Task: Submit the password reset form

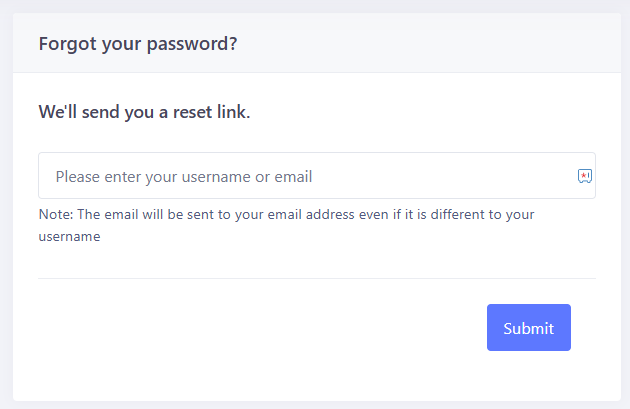Action: pyautogui.click(x=529, y=327)
